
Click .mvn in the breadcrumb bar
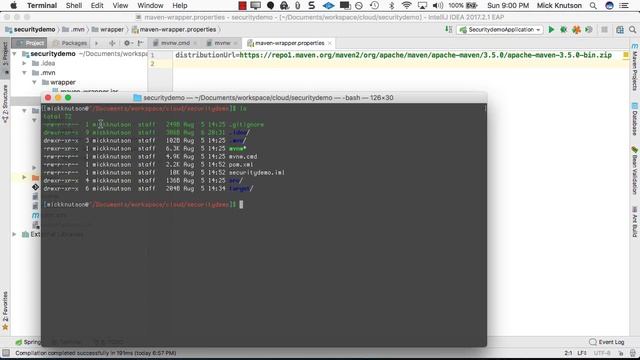click(73, 29)
